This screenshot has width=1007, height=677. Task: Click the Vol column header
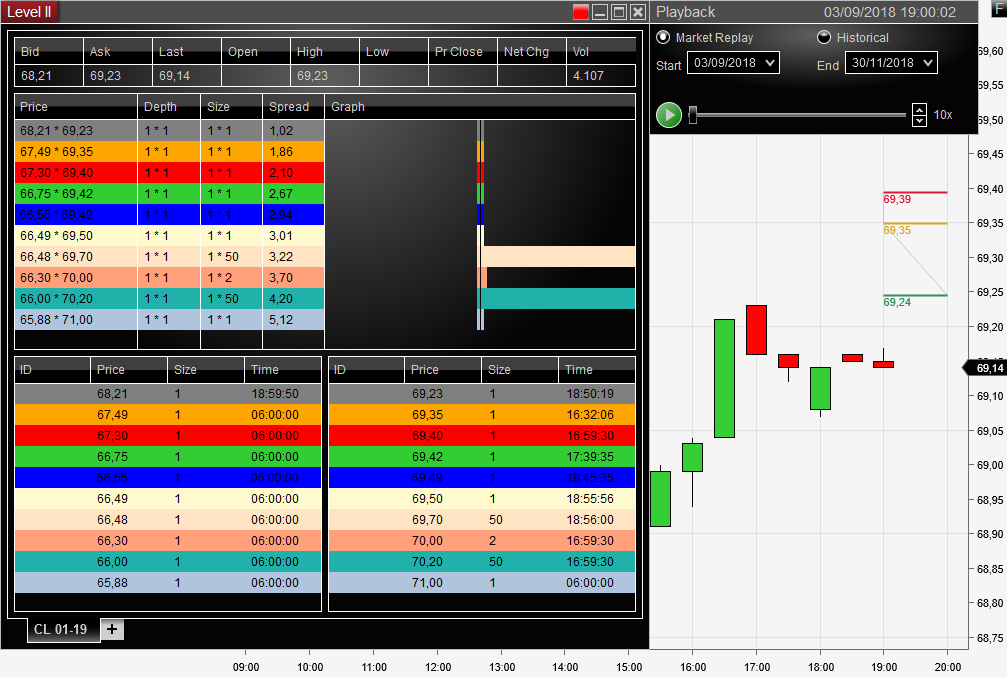tap(601, 51)
